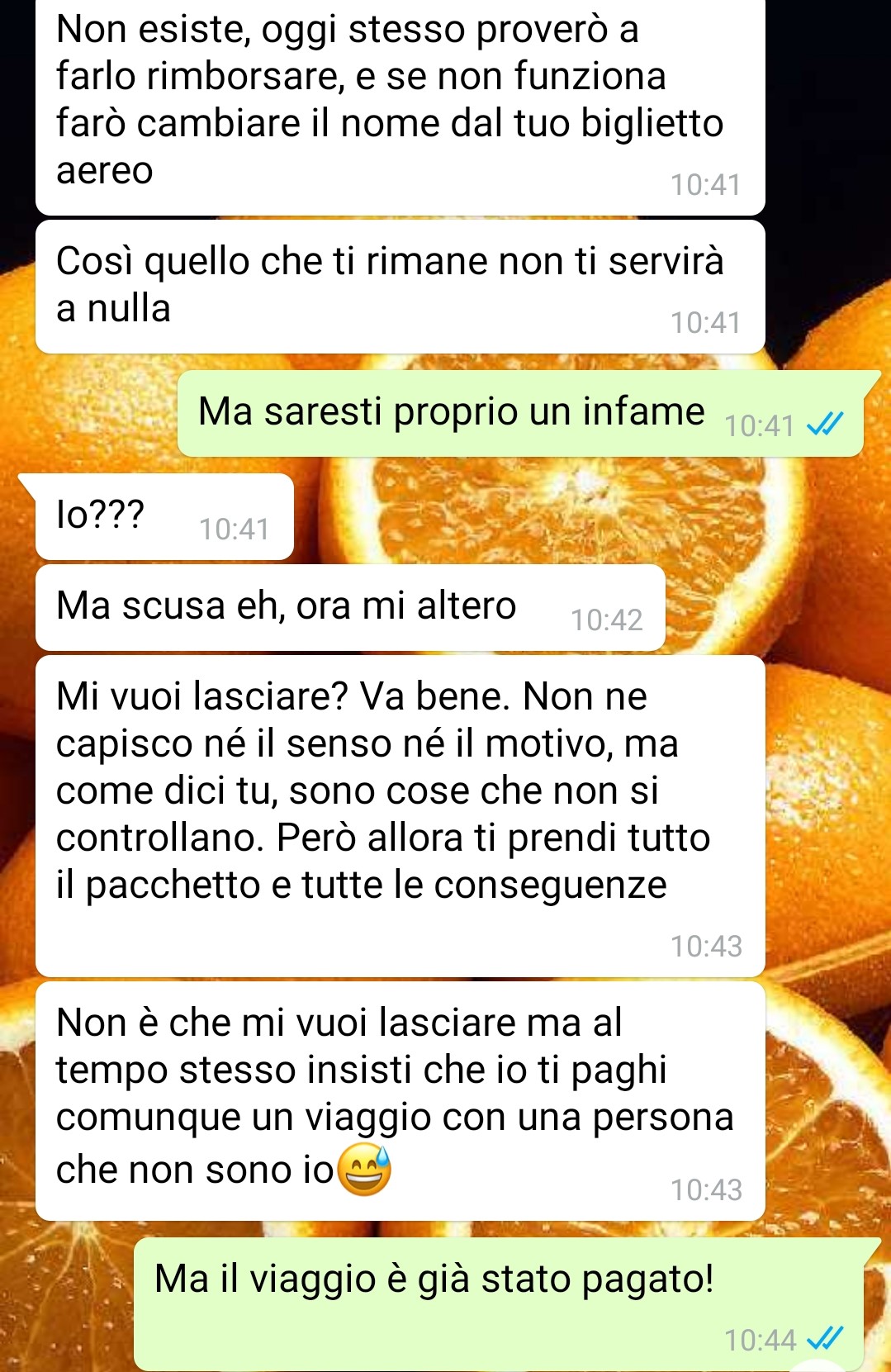
Task: Tap the sweat-smile emoji in the message
Action: 364,1170
